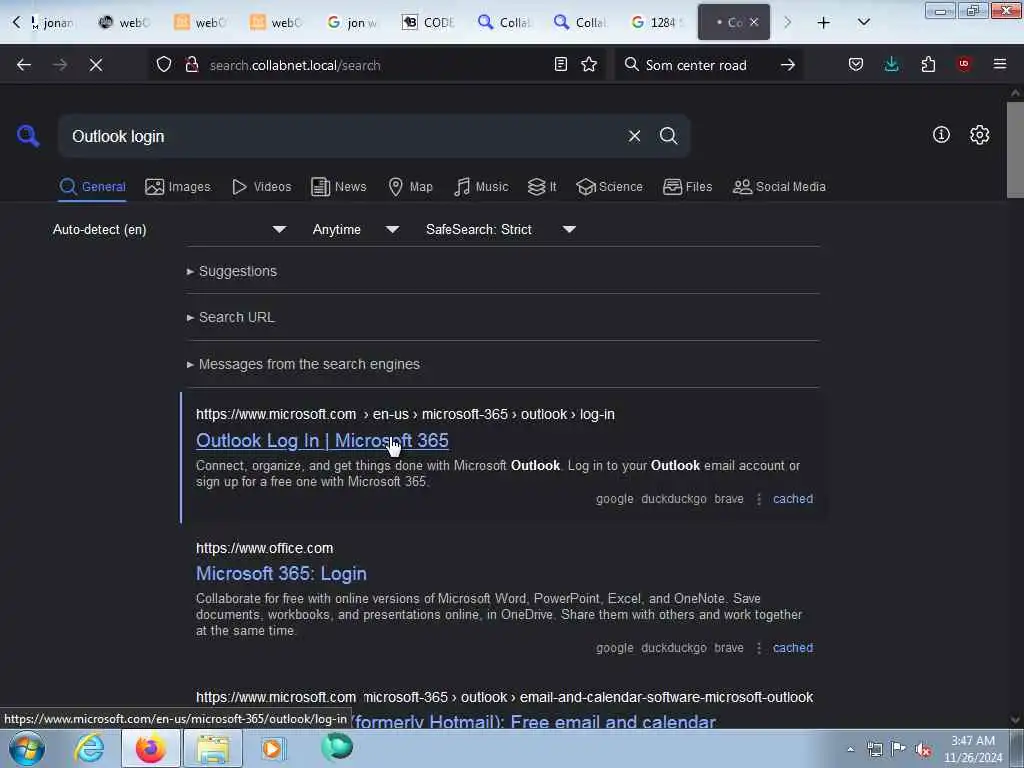
Task: Switch to Images category
Action: click(x=178, y=187)
